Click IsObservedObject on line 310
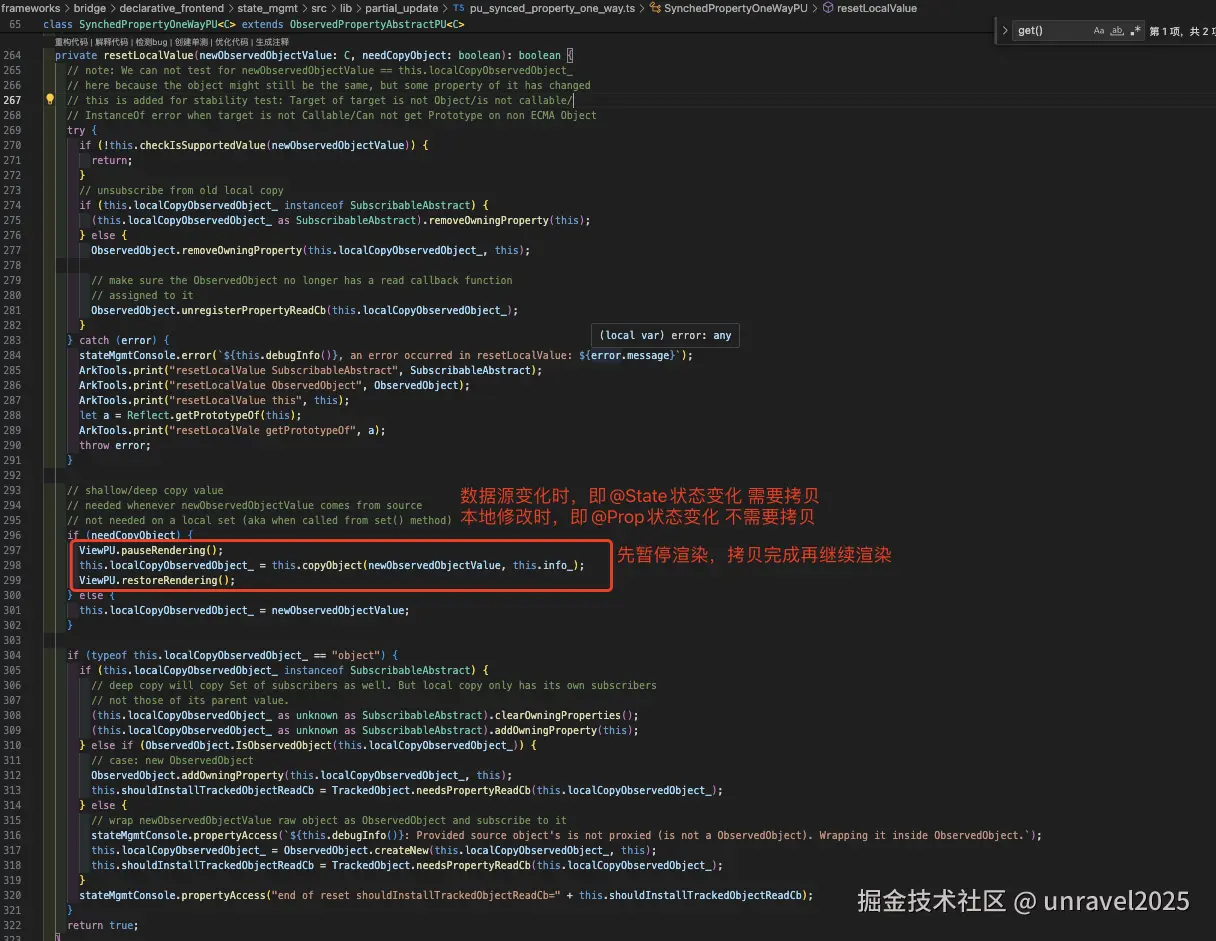Viewport: 1216px width, 941px height. click(282, 745)
